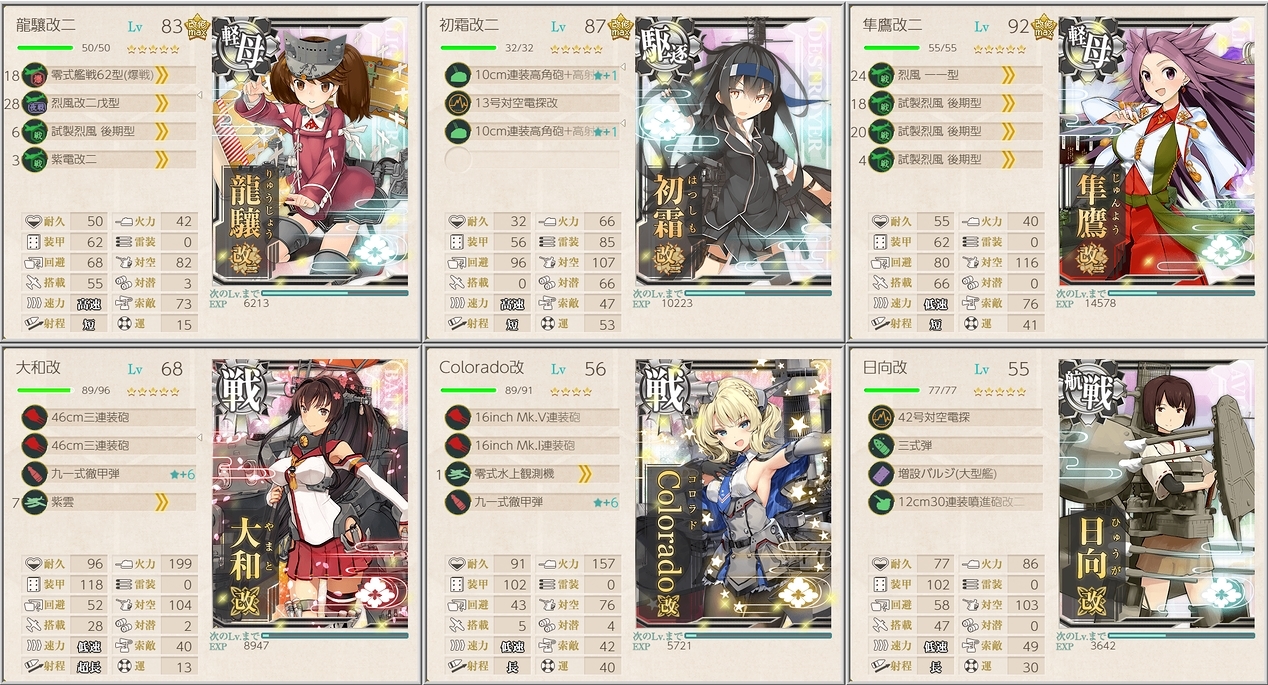
Task: Click proficiency chevrons beside 紫電改二
Action: click(161, 158)
